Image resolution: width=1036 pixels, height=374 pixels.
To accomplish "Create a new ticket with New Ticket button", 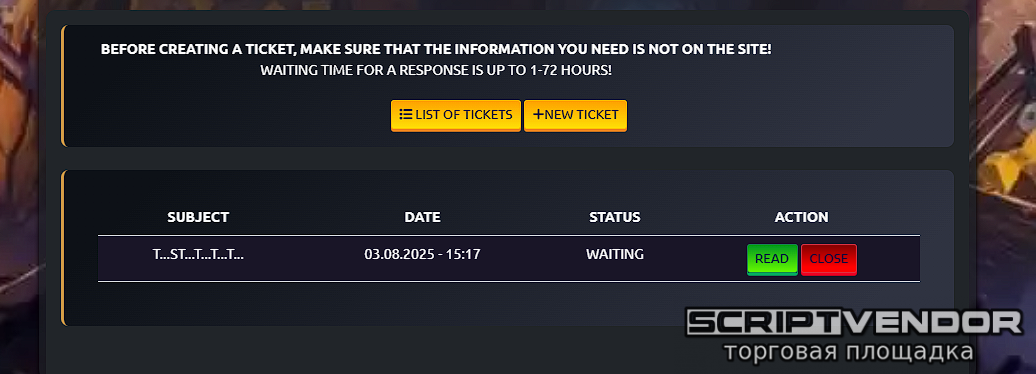I will coord(575,116).
